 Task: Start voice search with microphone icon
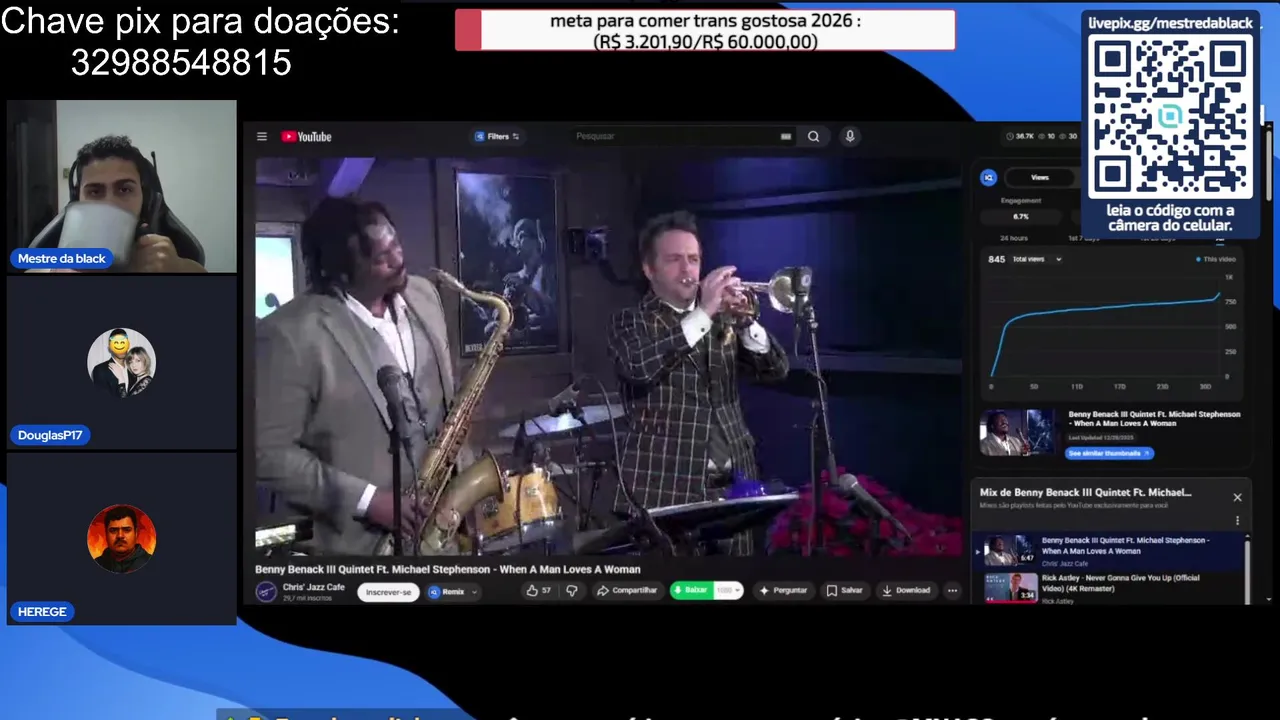[850, 137]
